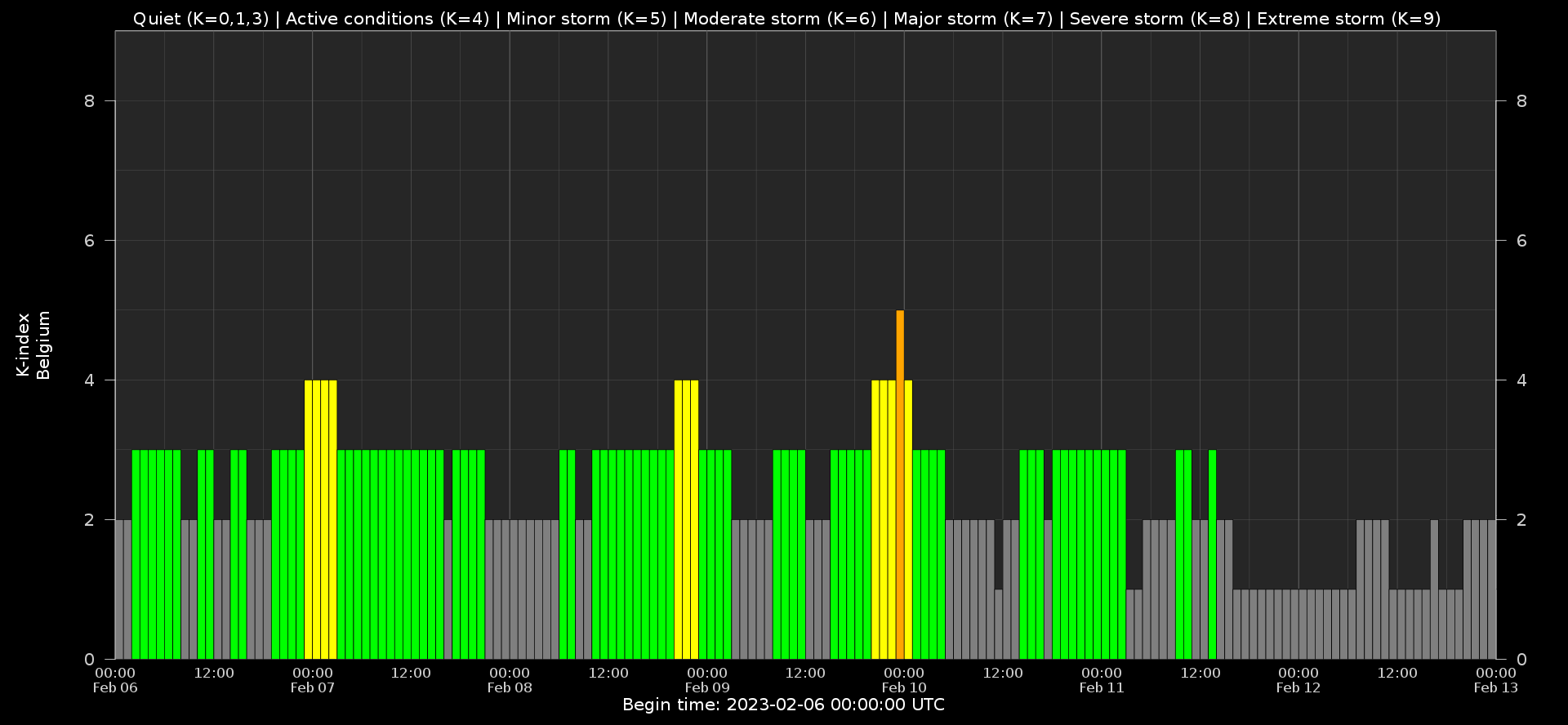Click the 'Moderate storm (K=6)' legend text
This screenshot has width=1568, height=725.
[x=780, y=19]
